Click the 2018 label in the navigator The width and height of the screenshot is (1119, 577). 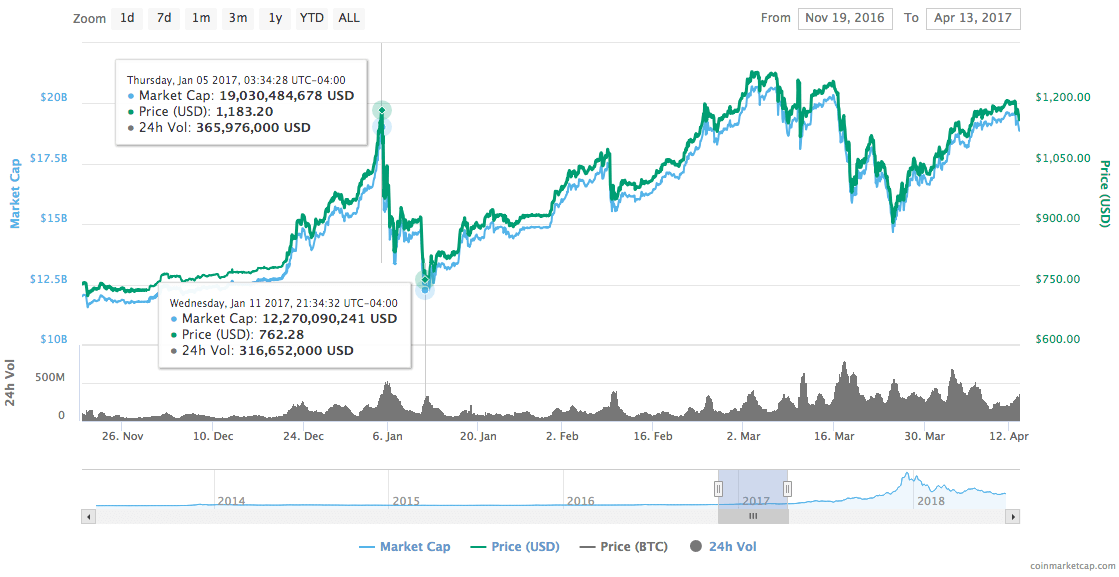pyautogui.click(x=931, y=501)
